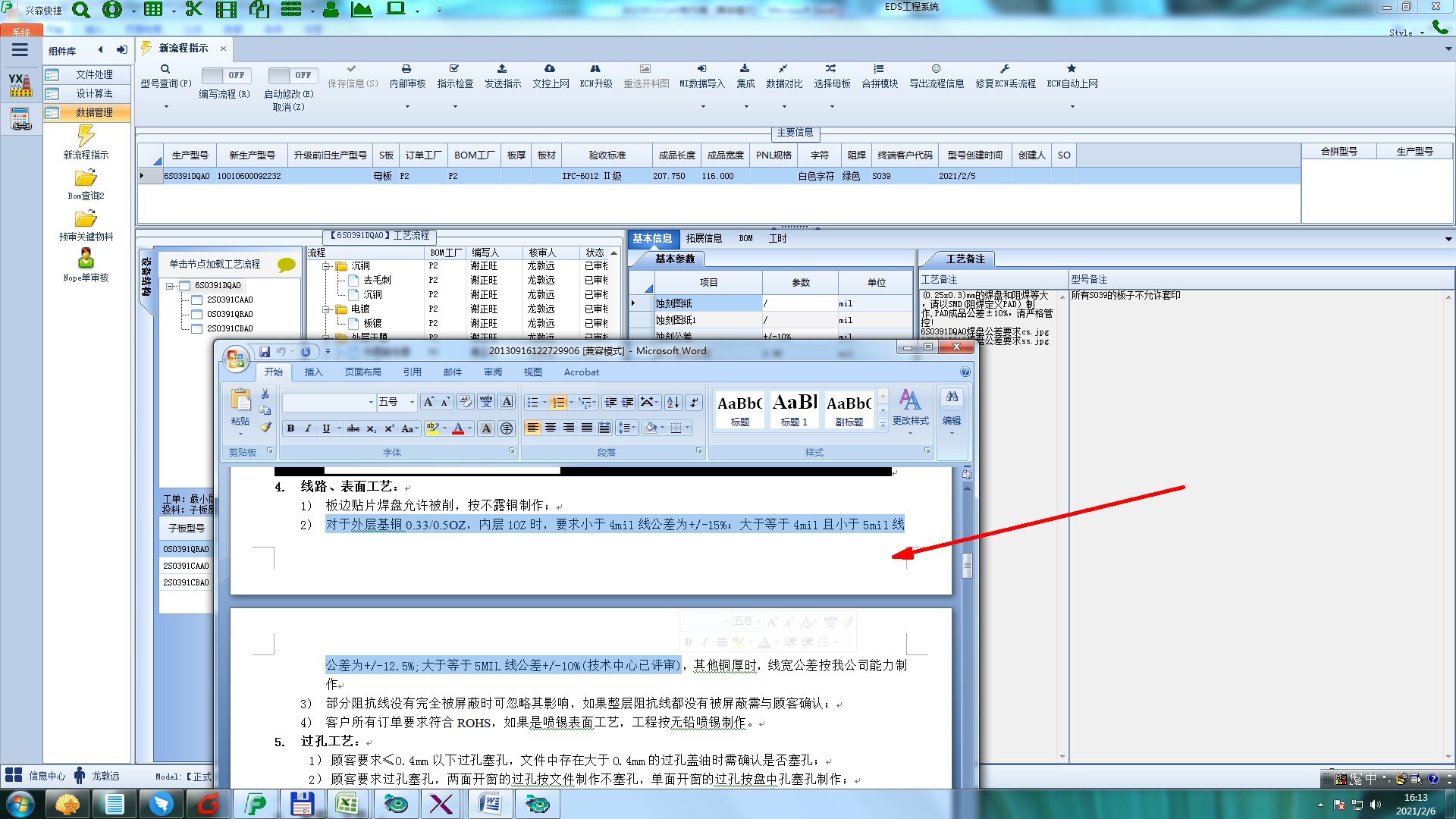Click the 更改样式 button in Word
The height and width of the screenshot is (819, 1456).
point(910,408)
